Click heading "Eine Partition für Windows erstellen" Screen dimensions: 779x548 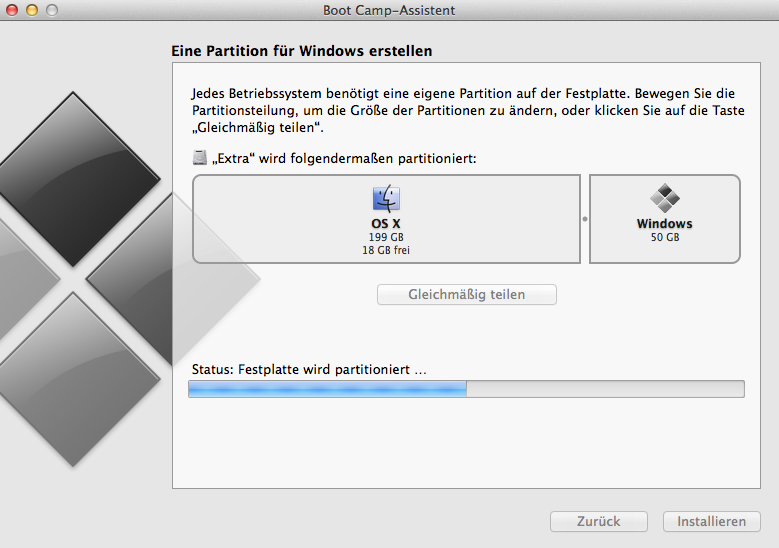coord(302,51)
